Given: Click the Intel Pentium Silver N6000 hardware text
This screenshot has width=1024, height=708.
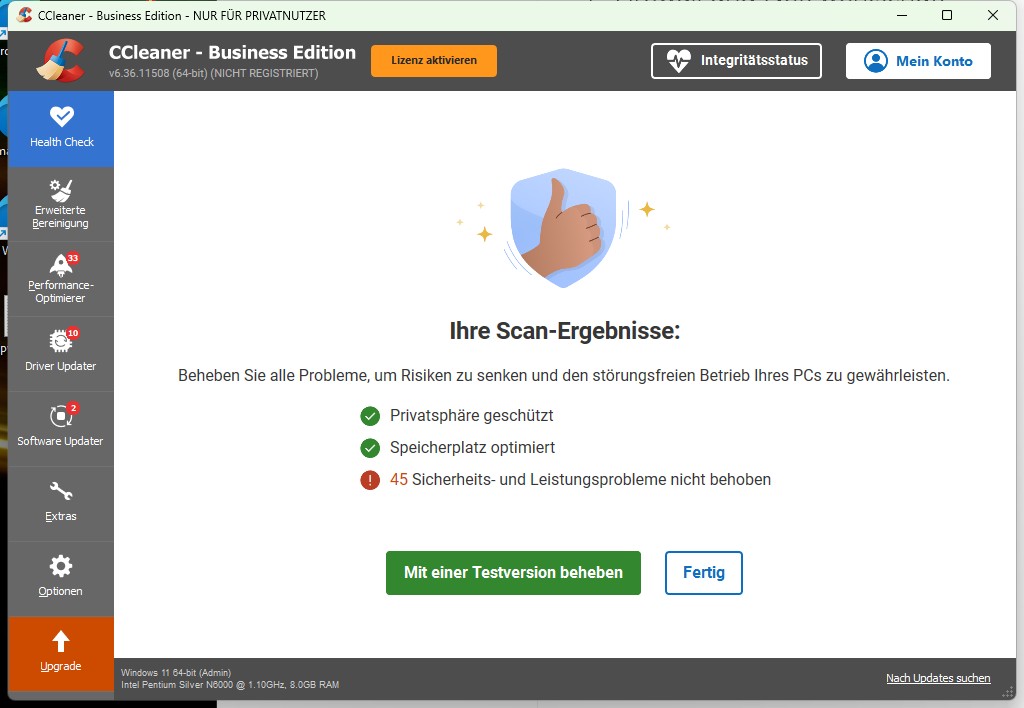Looking at the screenshot, I should click(x=230, y=684).
